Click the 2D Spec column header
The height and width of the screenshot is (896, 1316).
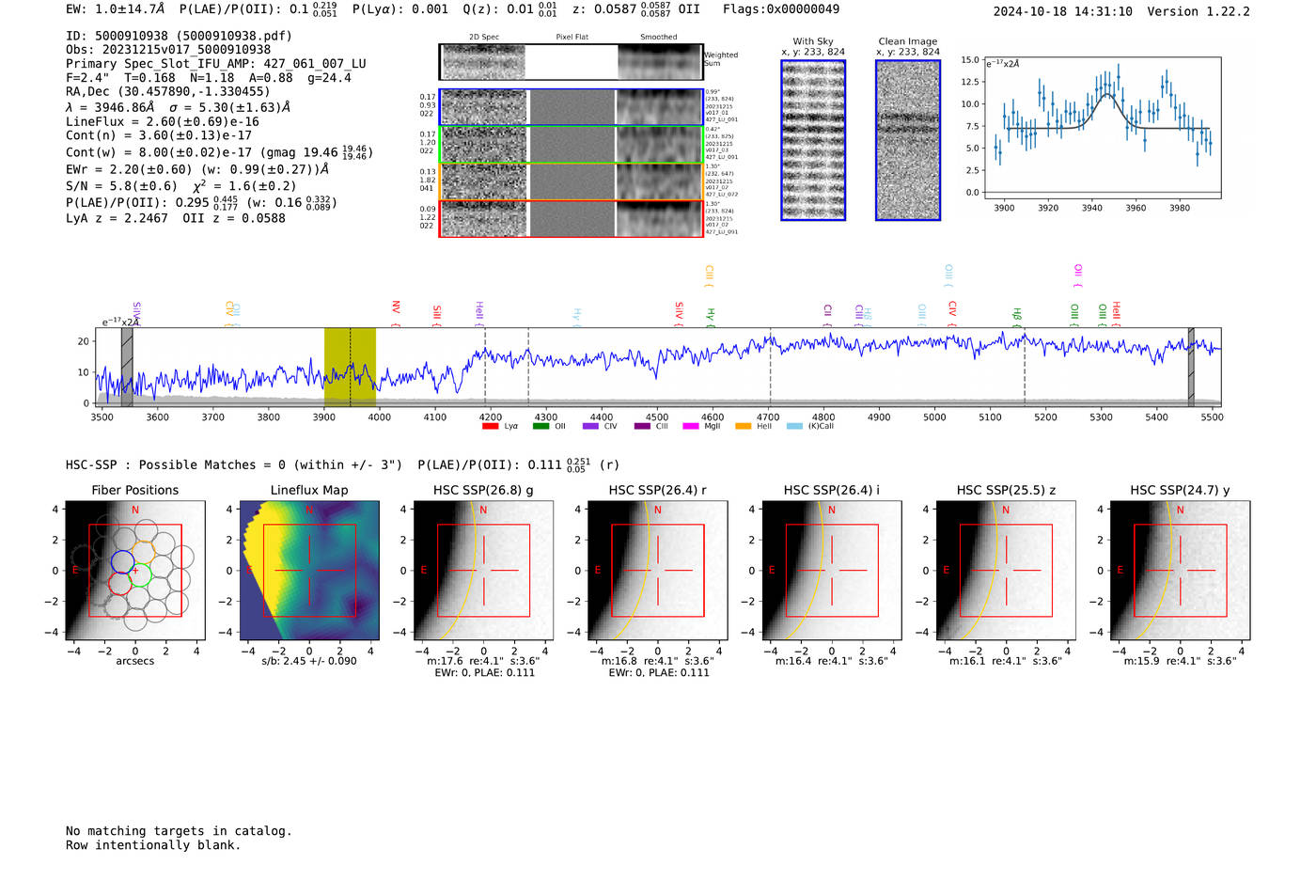coord(484,38)
